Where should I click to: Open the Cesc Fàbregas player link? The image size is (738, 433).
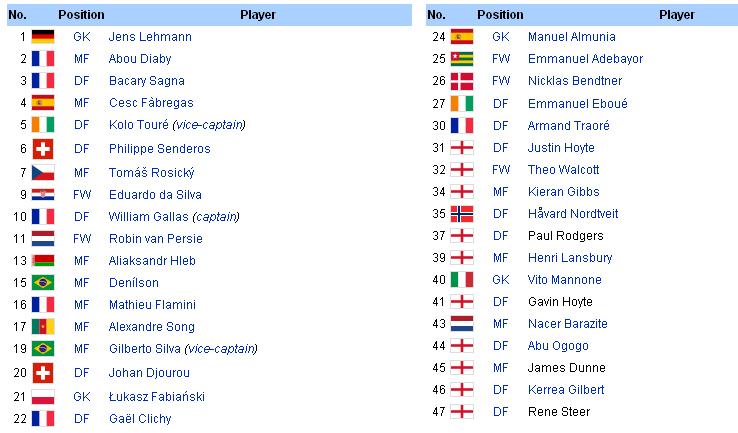(x=151, y=103)
